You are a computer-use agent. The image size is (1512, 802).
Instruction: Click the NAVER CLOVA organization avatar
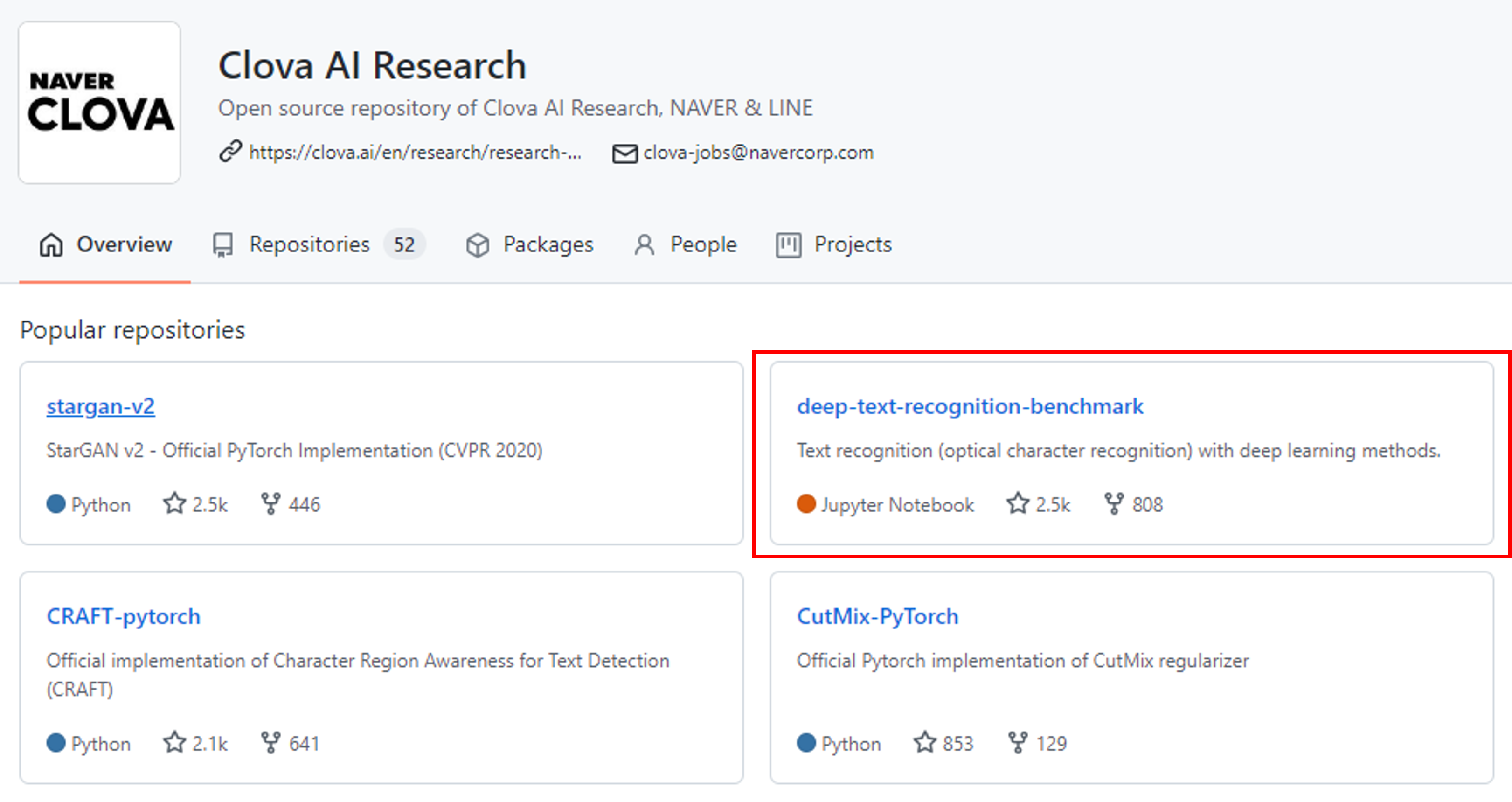[x=100, y=103]
